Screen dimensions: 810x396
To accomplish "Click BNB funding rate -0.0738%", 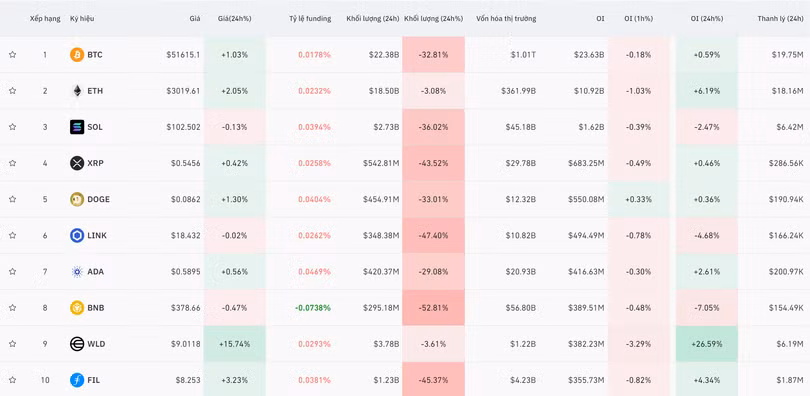I will [x=313, y=308].
